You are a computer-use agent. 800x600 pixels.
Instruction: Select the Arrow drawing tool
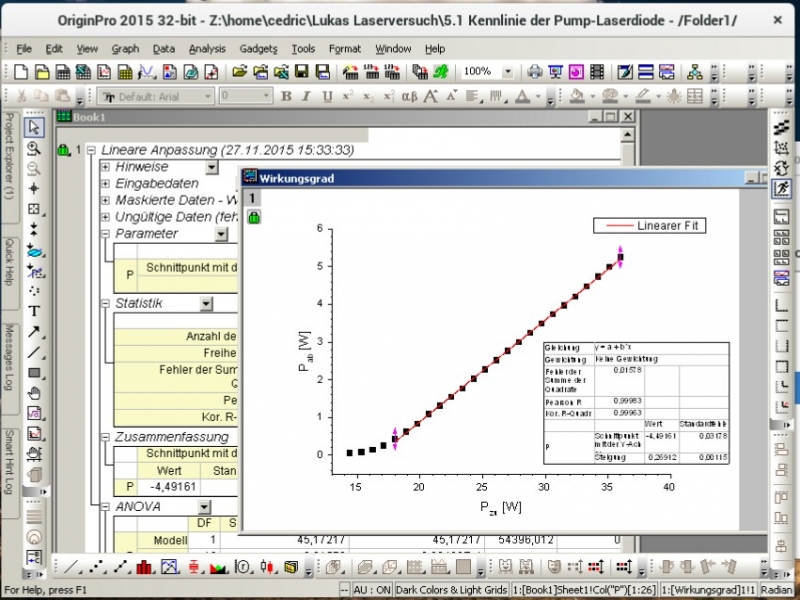click(34, 332)
